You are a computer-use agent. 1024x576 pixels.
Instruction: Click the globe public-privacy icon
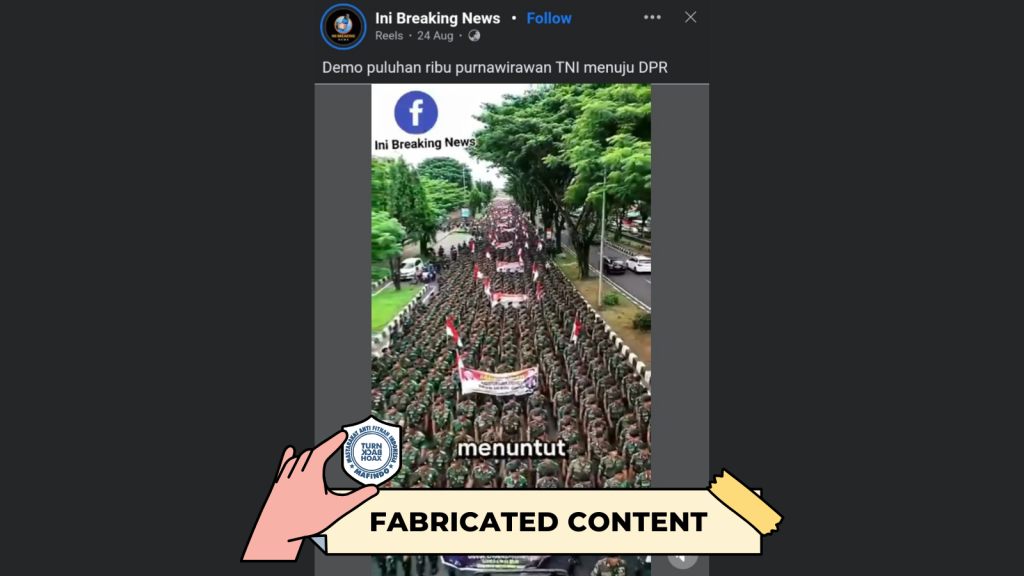click(x=474, y=36)
